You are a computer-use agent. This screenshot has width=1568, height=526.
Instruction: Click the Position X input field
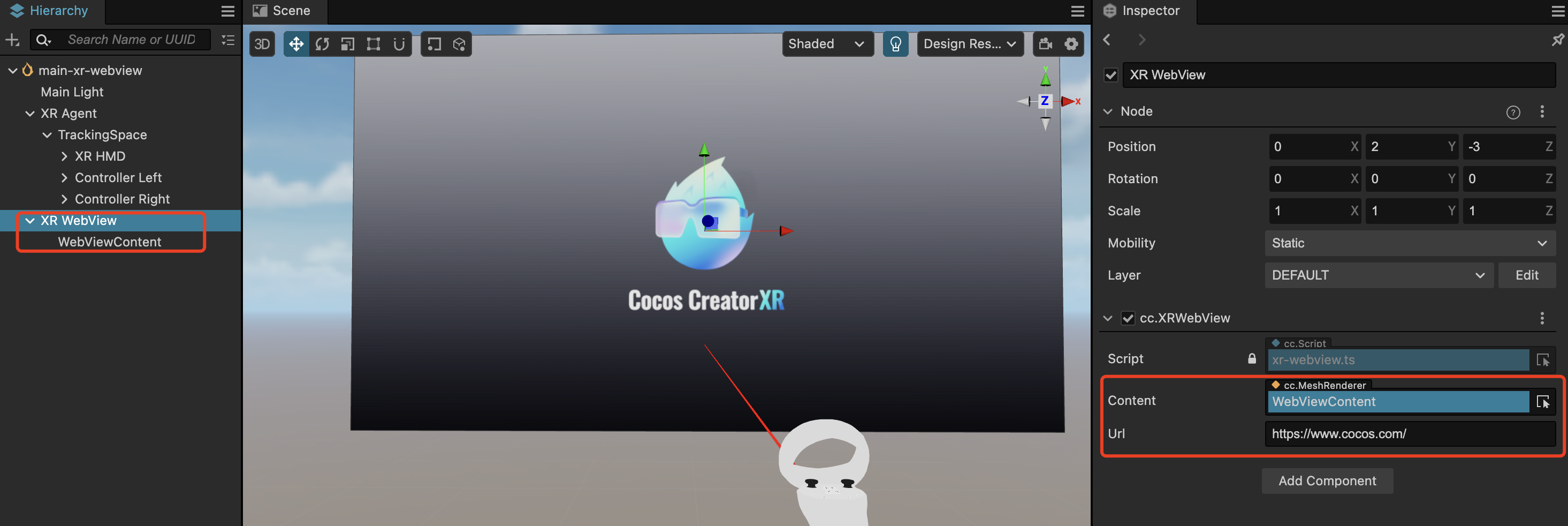click(x=1315, y=147)
